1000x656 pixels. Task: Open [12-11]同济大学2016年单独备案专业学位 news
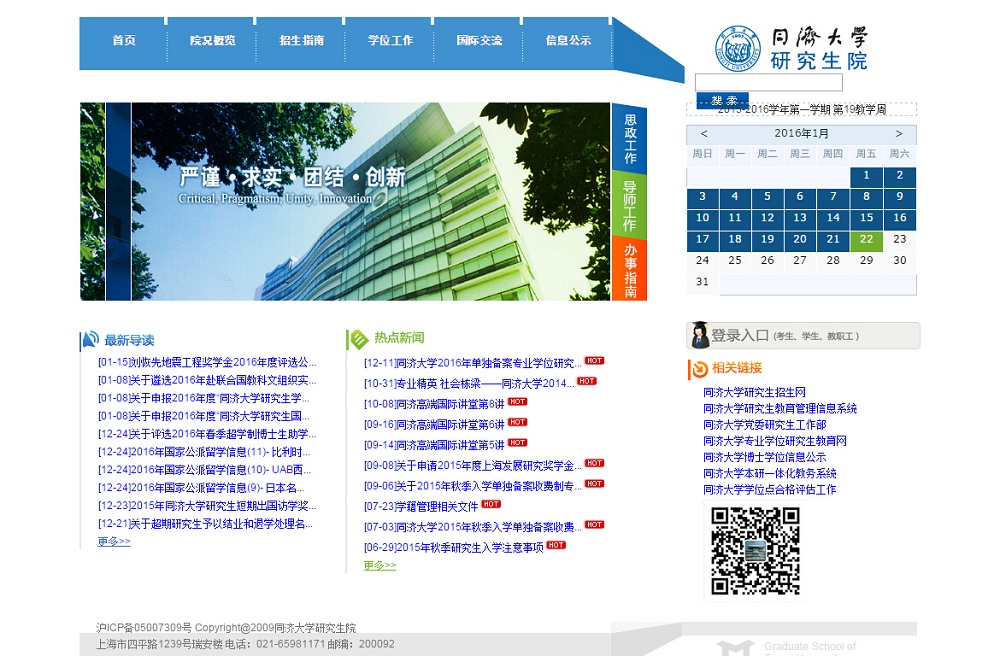[473, 363]
